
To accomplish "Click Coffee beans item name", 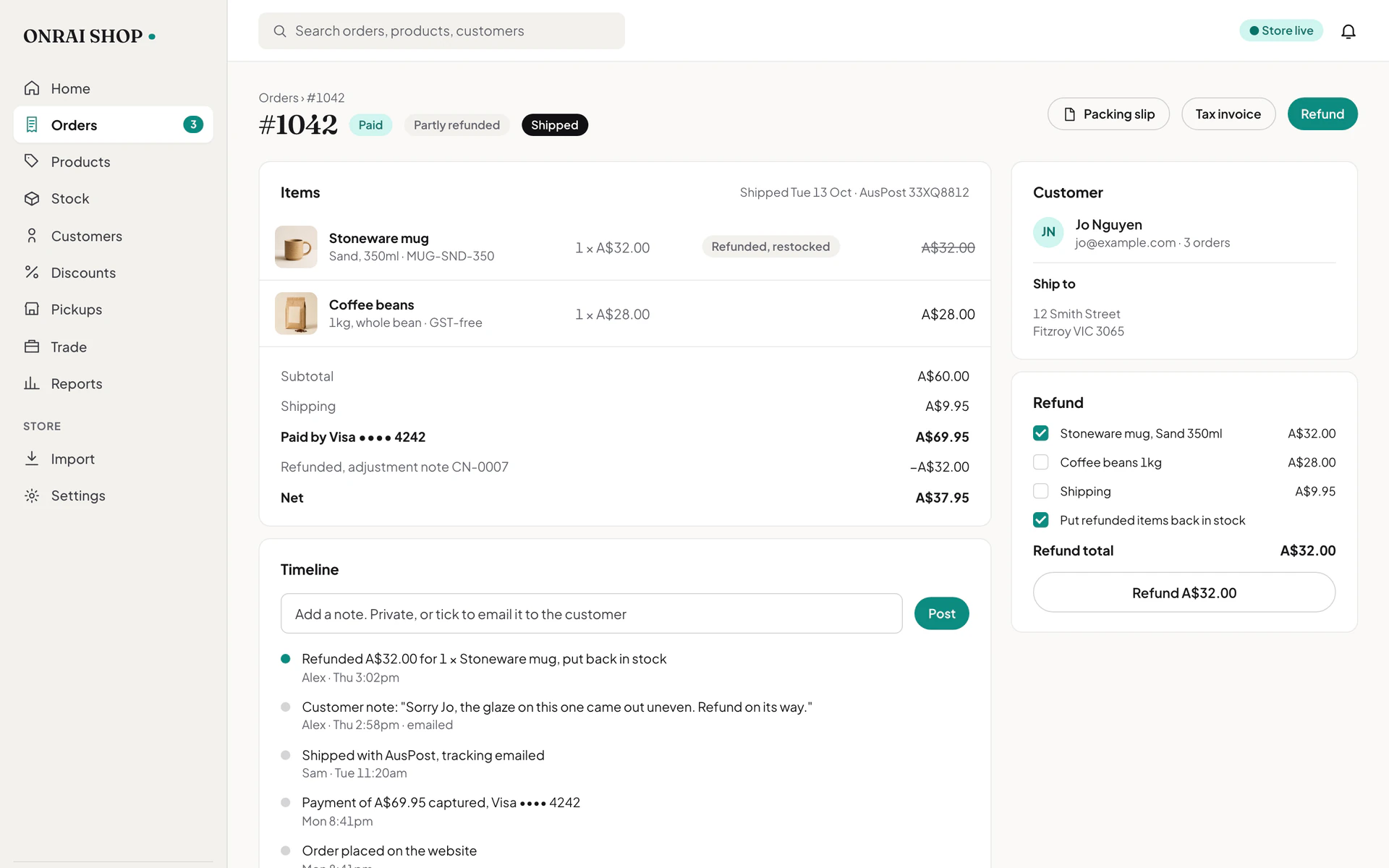I will (371, 305).
